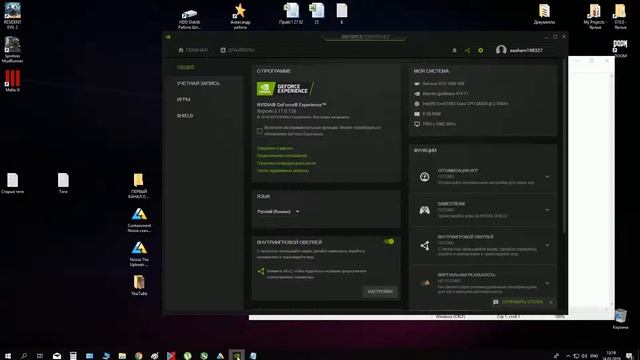640x360 pixels.
Task: Click the GeForce Experience window scrollbar
Action: click(x=565, y=146)
